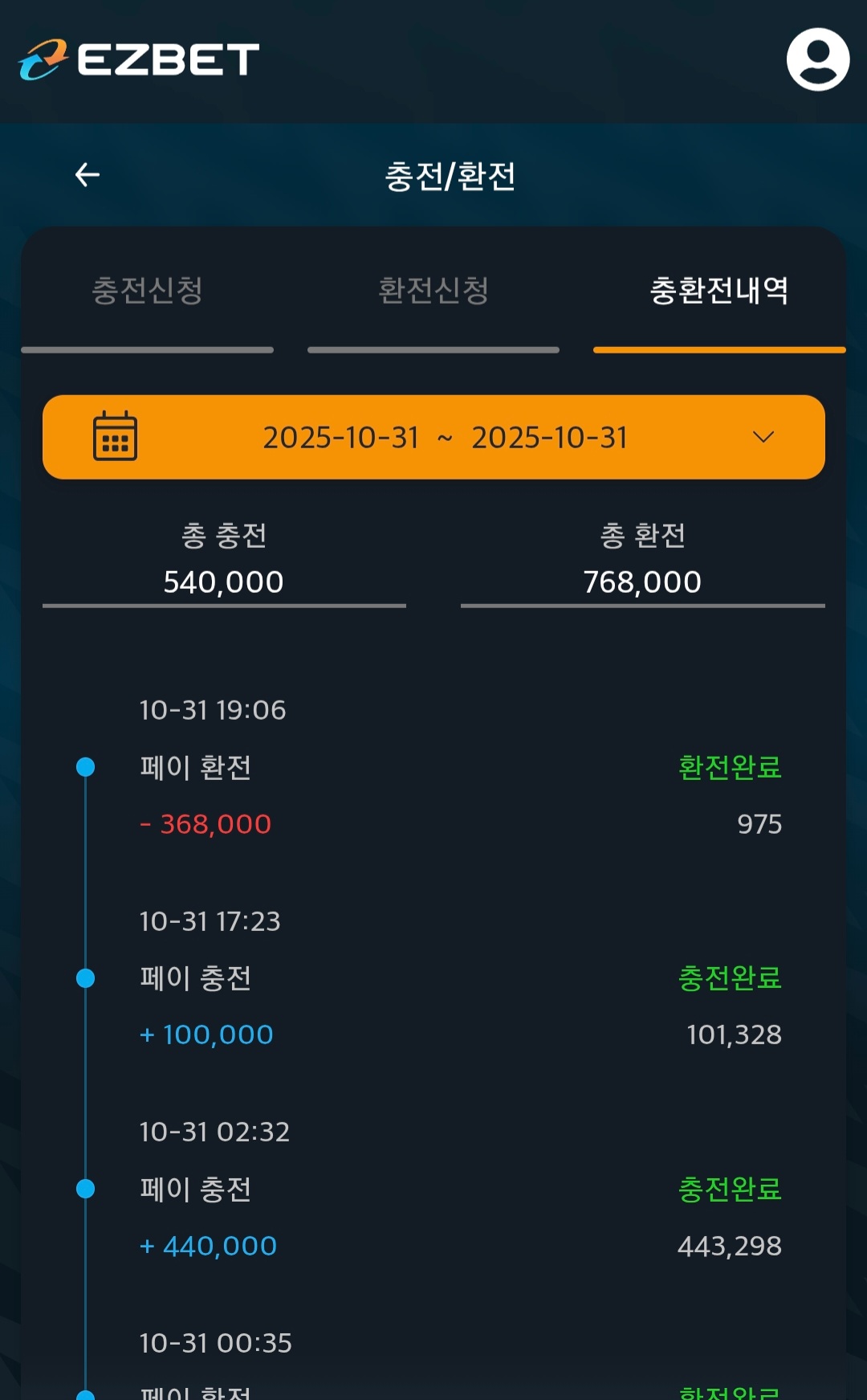Tap the EZBET logo

pos(139,59)
